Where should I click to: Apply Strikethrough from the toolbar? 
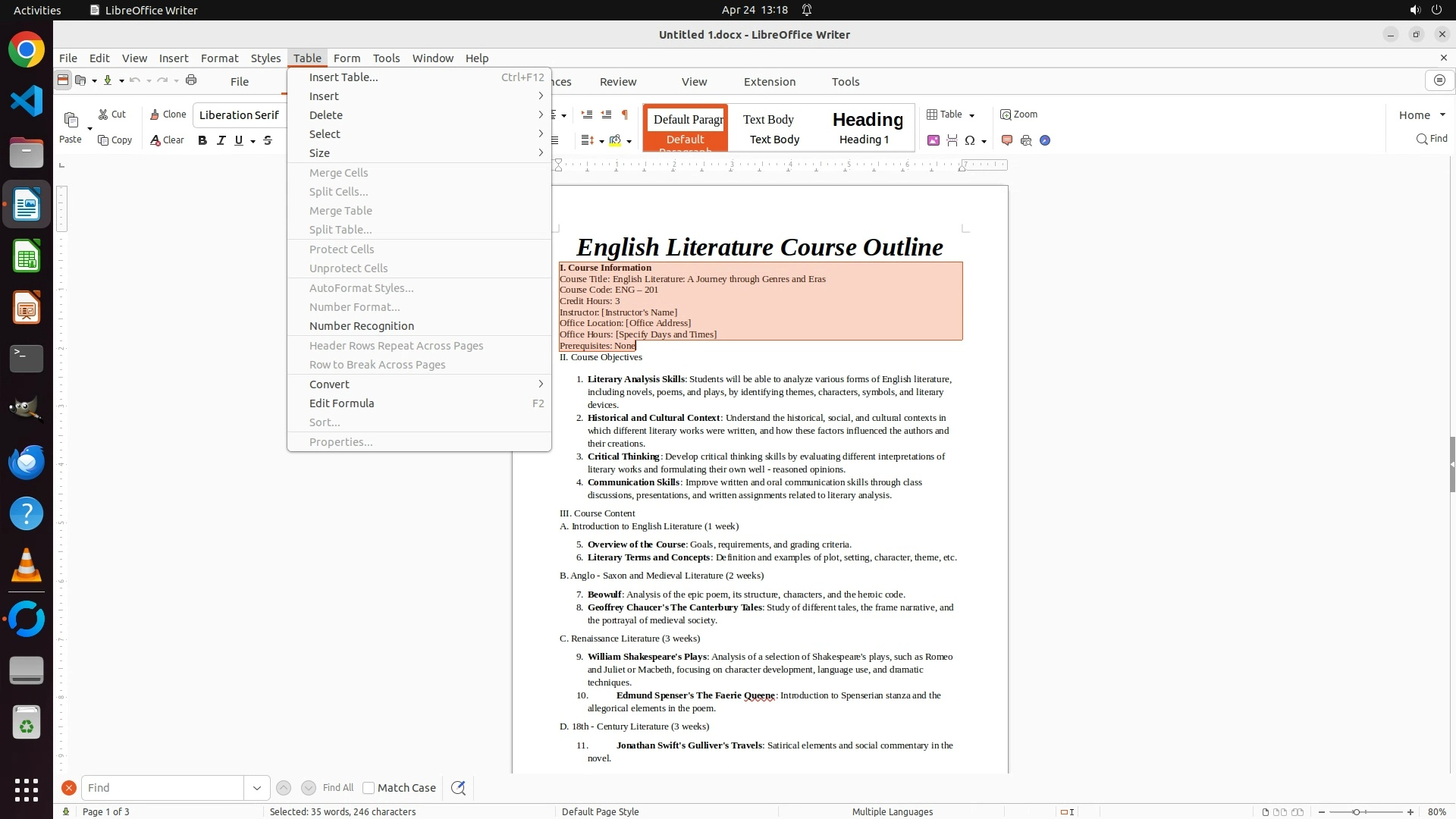[x=268, y=140]
